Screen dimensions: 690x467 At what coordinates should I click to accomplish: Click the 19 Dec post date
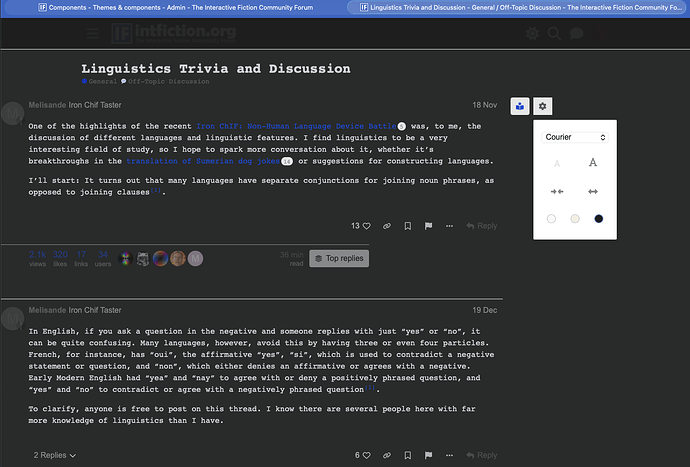(x=484, y=310)
